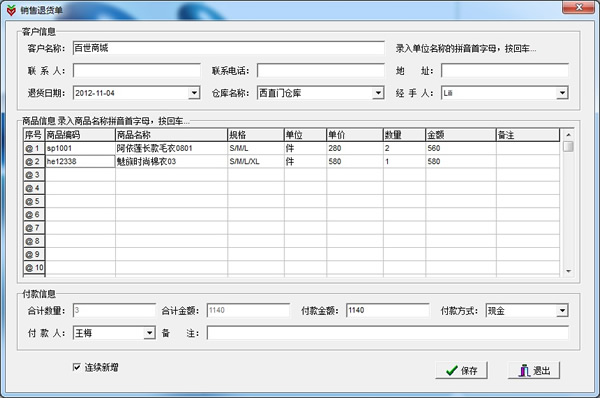Click the table vertical scrollbar thumb
The height and width of the screenshot is (398, 600).
coord(569,147)
